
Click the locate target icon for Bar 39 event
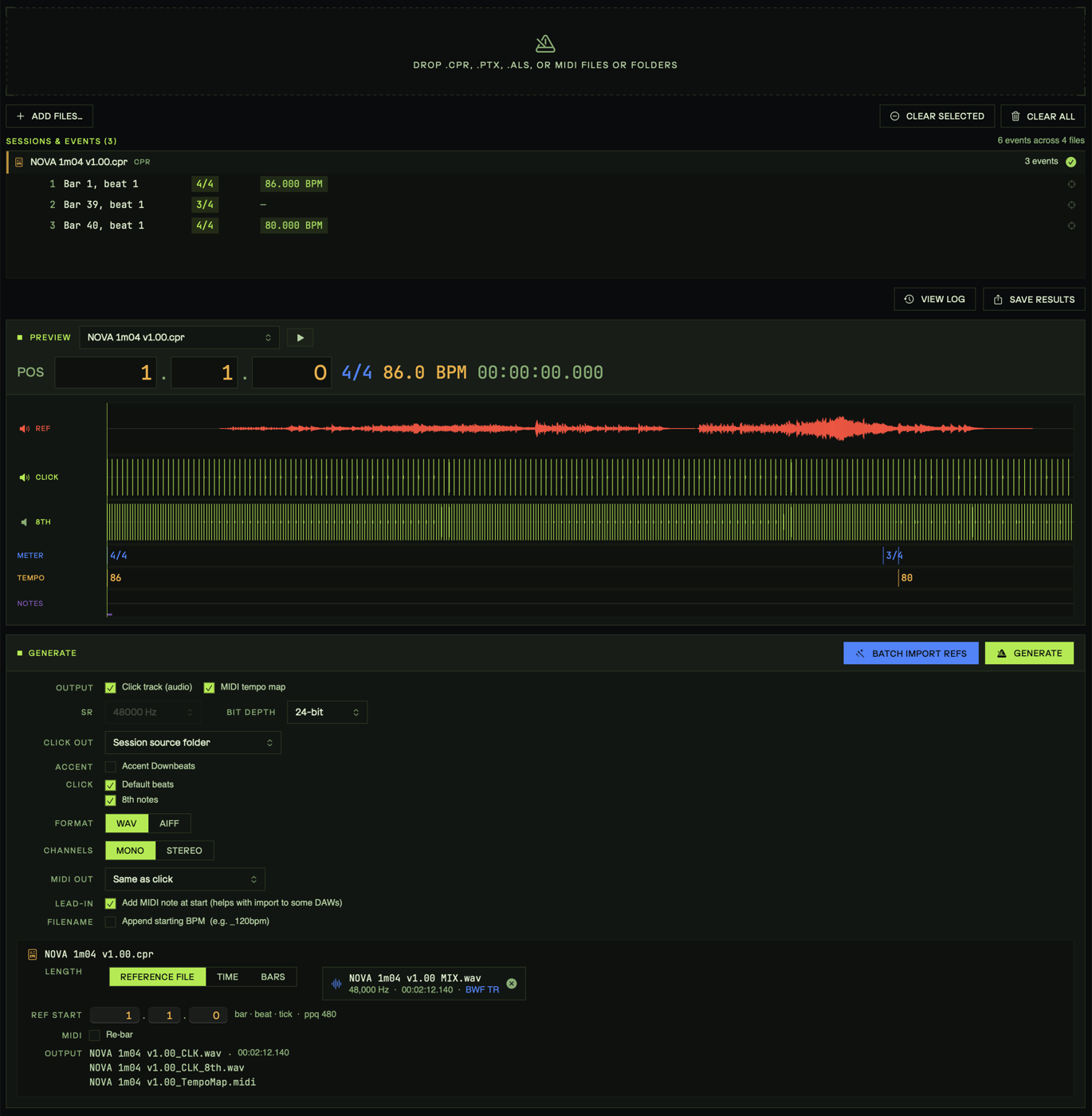pyautogui.click(x=1071, y=205)
